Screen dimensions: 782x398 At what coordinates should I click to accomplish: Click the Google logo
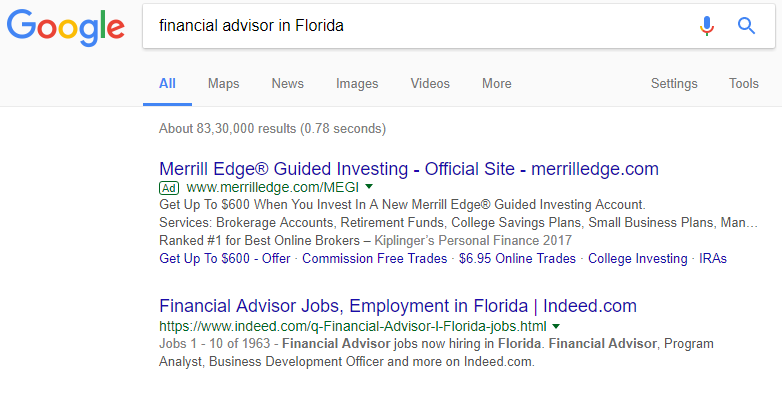point(65,27)
